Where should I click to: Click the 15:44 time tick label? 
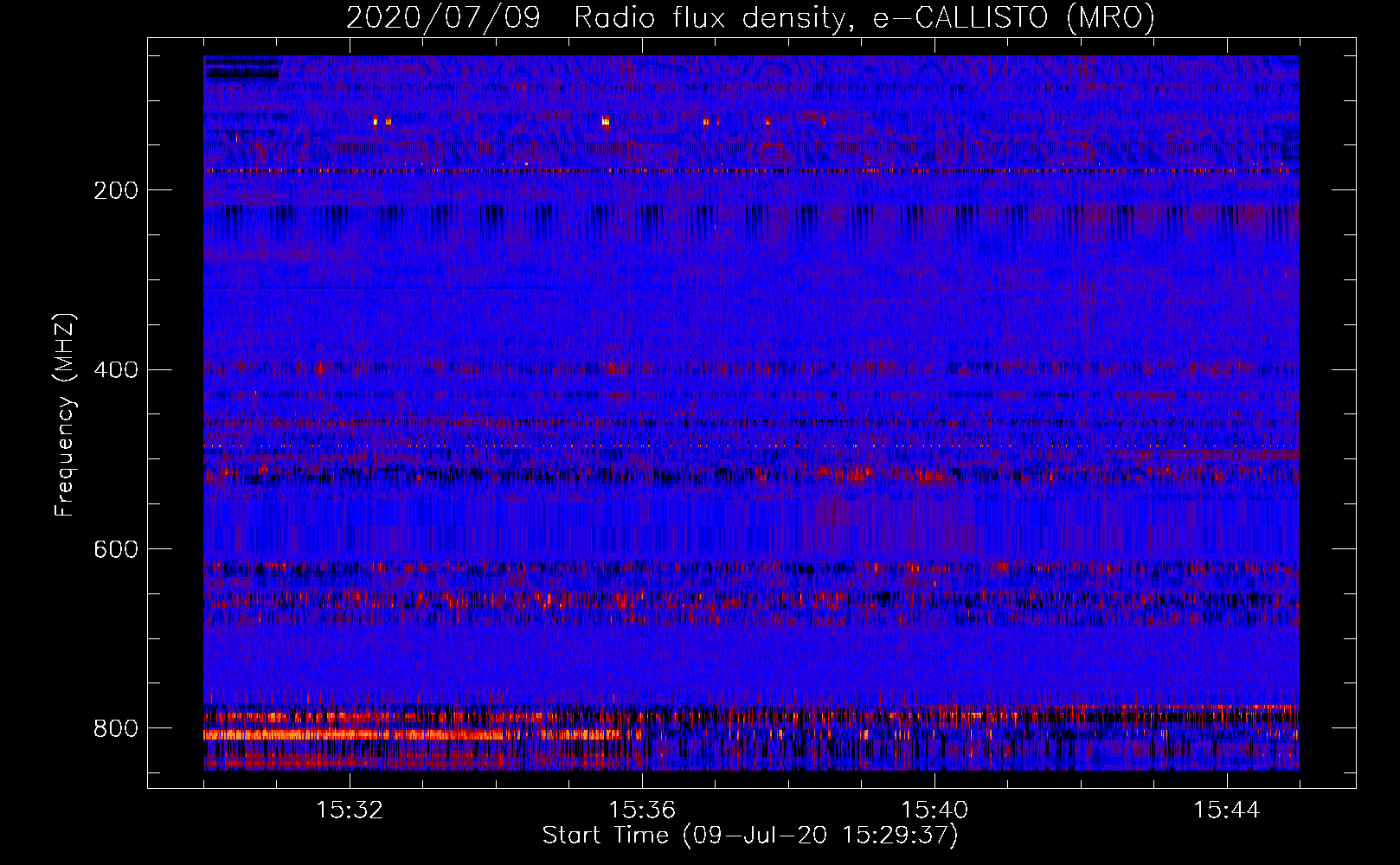coord(1227,810)
